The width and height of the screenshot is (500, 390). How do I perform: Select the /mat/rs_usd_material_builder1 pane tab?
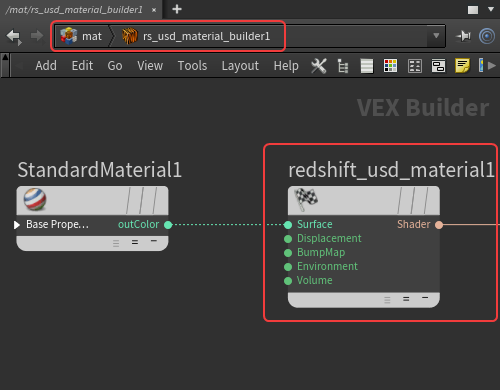coord(74,10)
